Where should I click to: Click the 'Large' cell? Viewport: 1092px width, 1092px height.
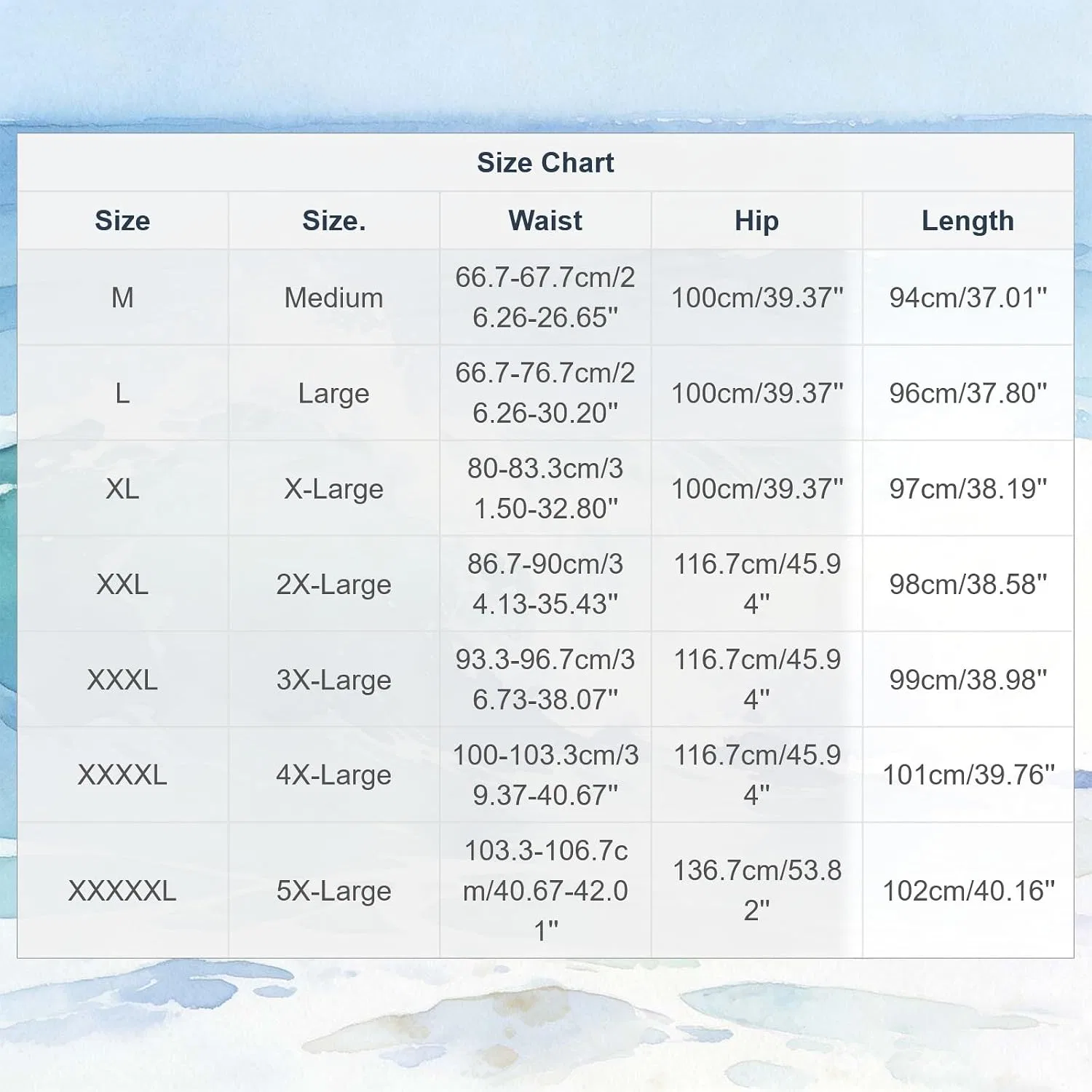tap(334, 394)
